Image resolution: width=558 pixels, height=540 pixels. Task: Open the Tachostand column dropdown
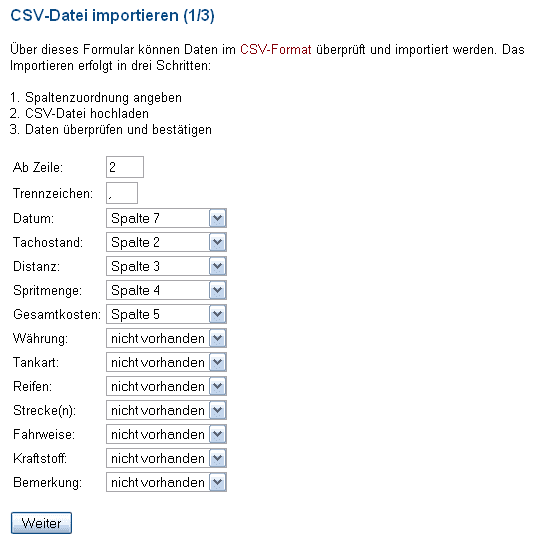166,242
